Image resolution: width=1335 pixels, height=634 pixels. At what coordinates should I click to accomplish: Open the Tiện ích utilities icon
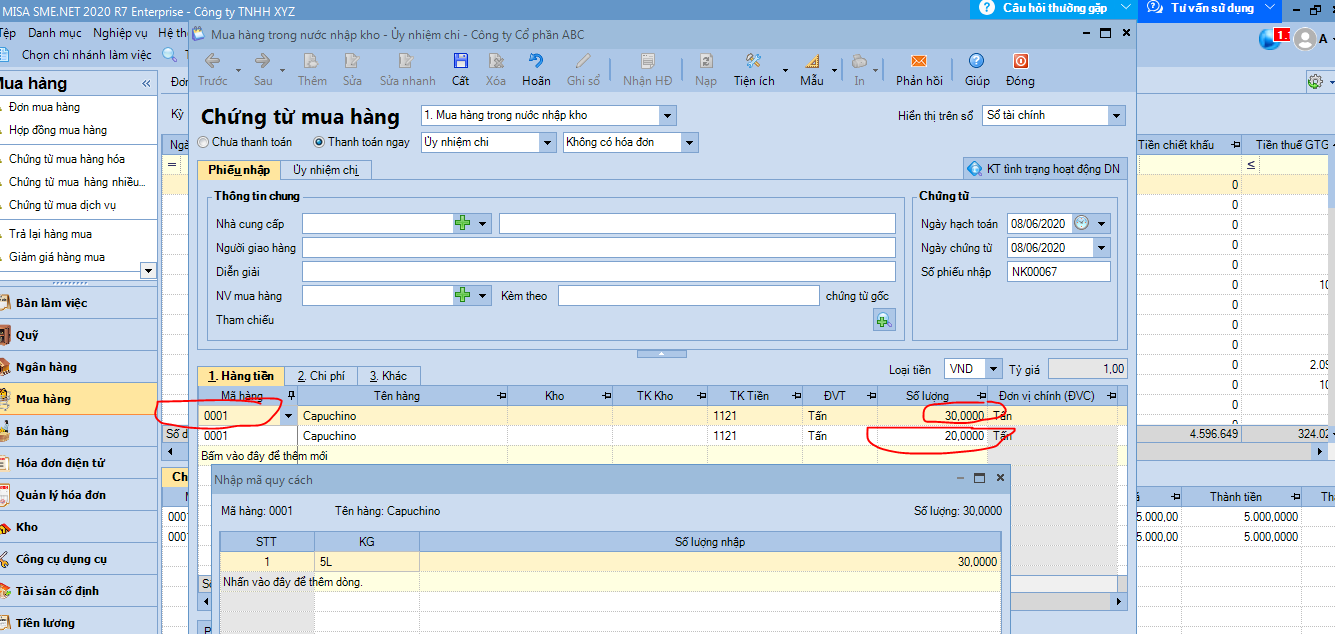(754, 61)
